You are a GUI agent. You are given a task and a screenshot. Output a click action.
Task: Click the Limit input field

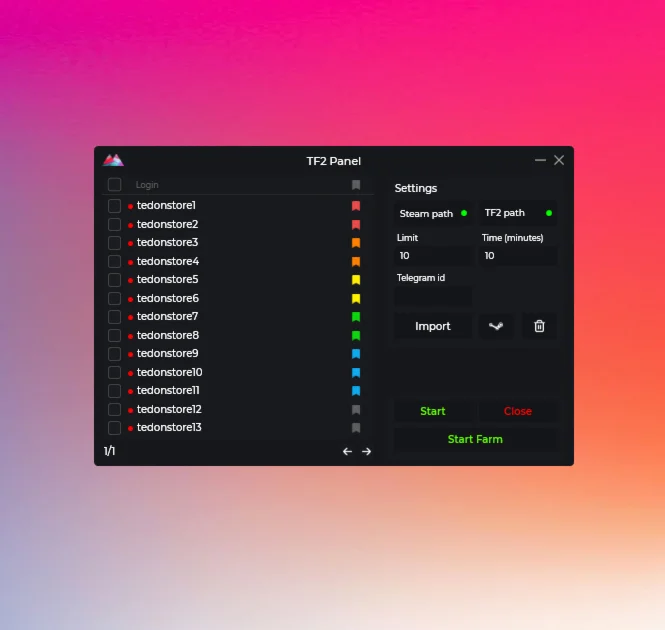pos(433,255)
